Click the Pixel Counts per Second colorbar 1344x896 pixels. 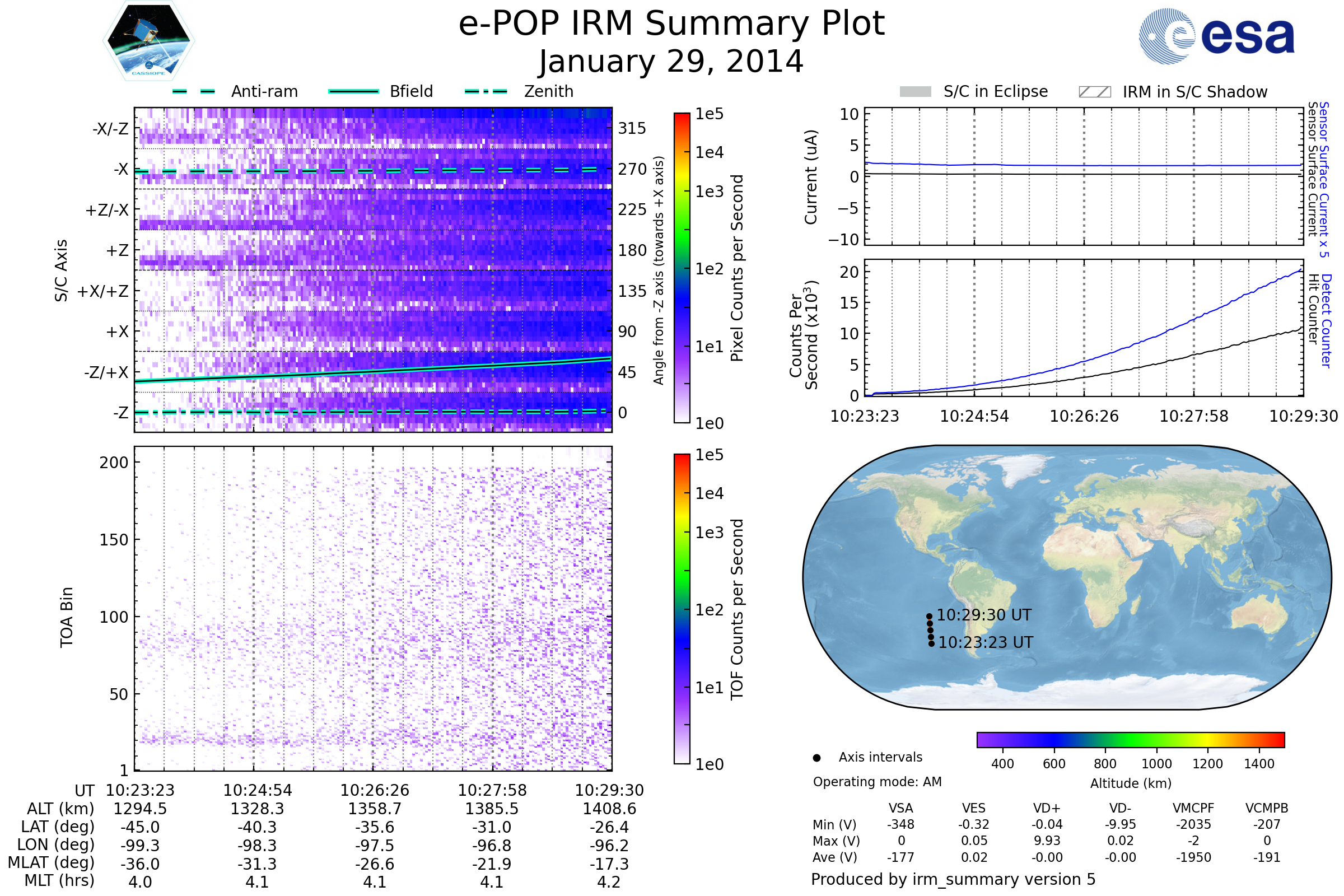coord(682,268)
